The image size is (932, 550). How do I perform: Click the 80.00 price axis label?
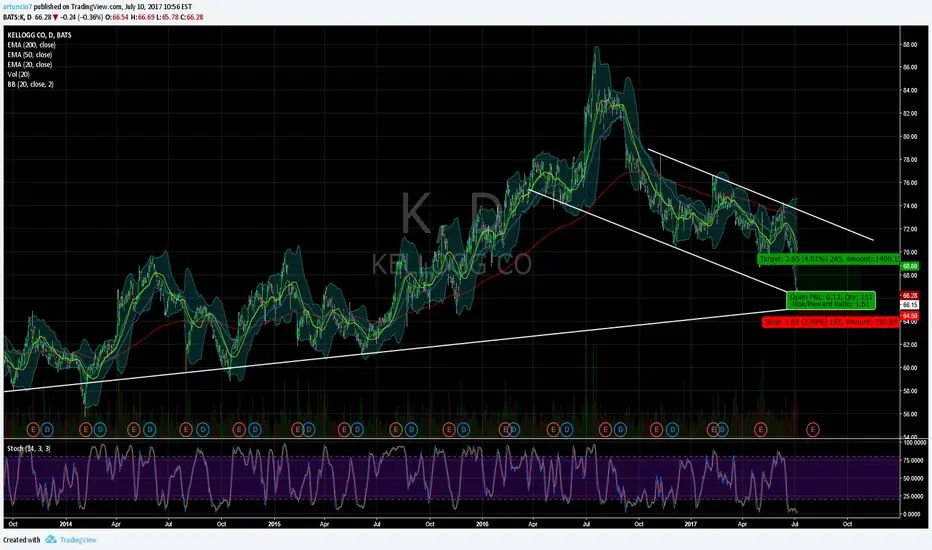[910, 137]
